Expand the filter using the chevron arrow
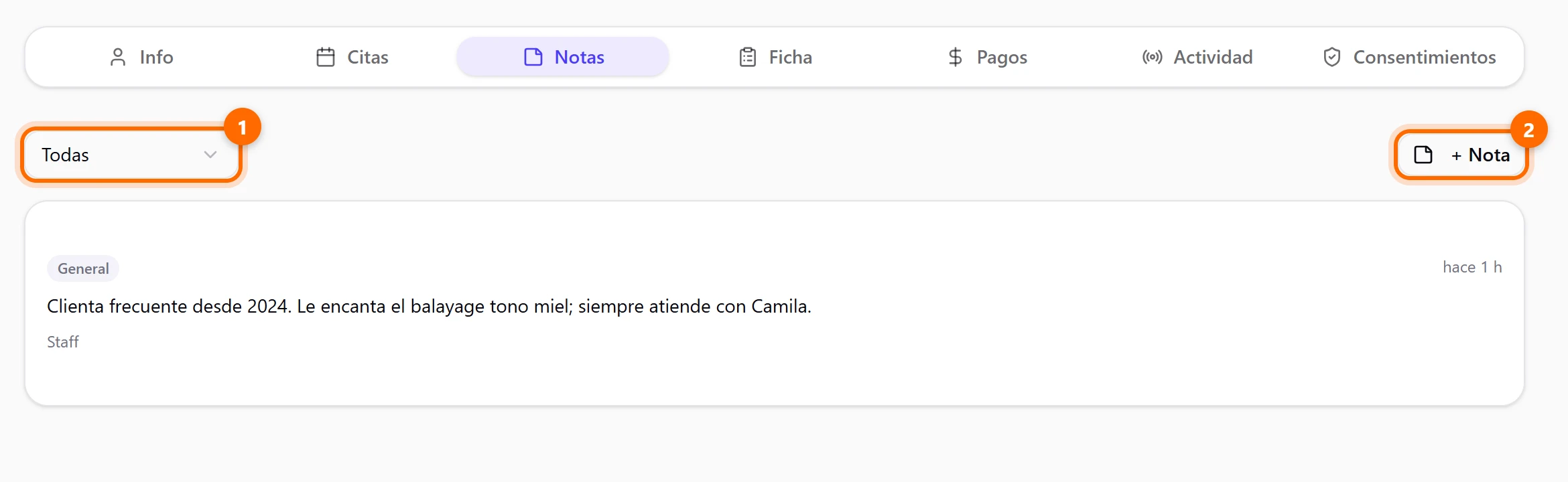Screen dimensions: 1568x482 coord(210,155)
